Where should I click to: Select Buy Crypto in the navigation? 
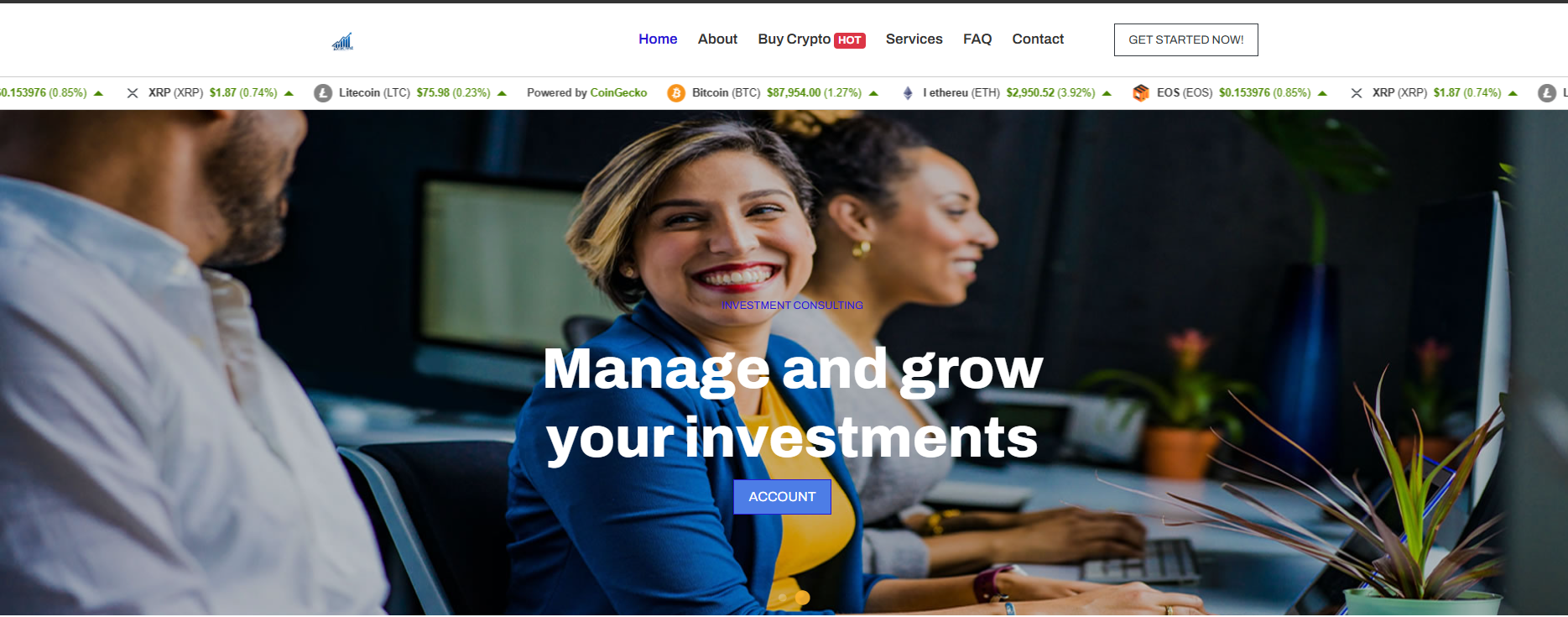(794, 39)
